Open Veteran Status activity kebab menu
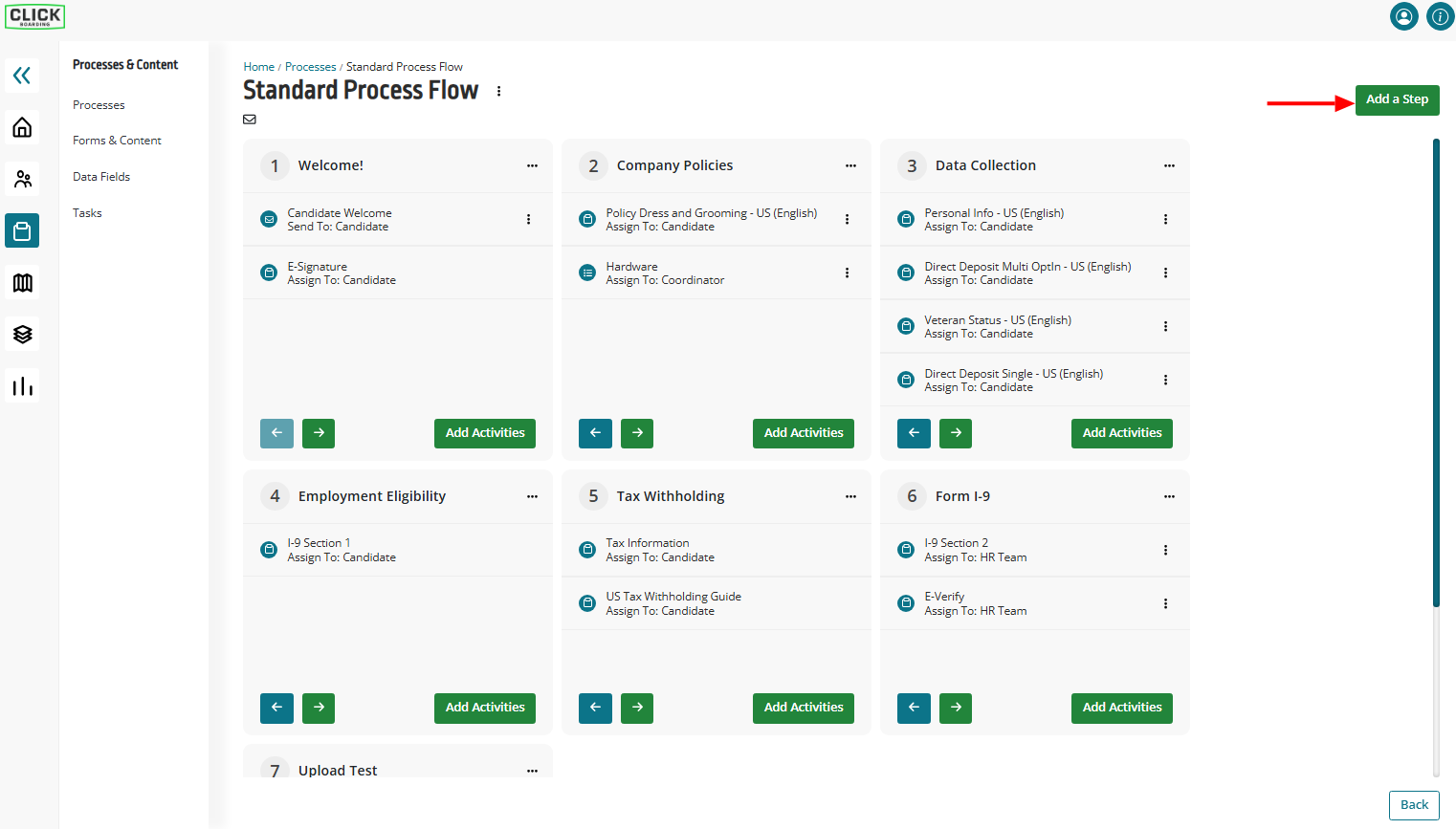 point(1165,326)
